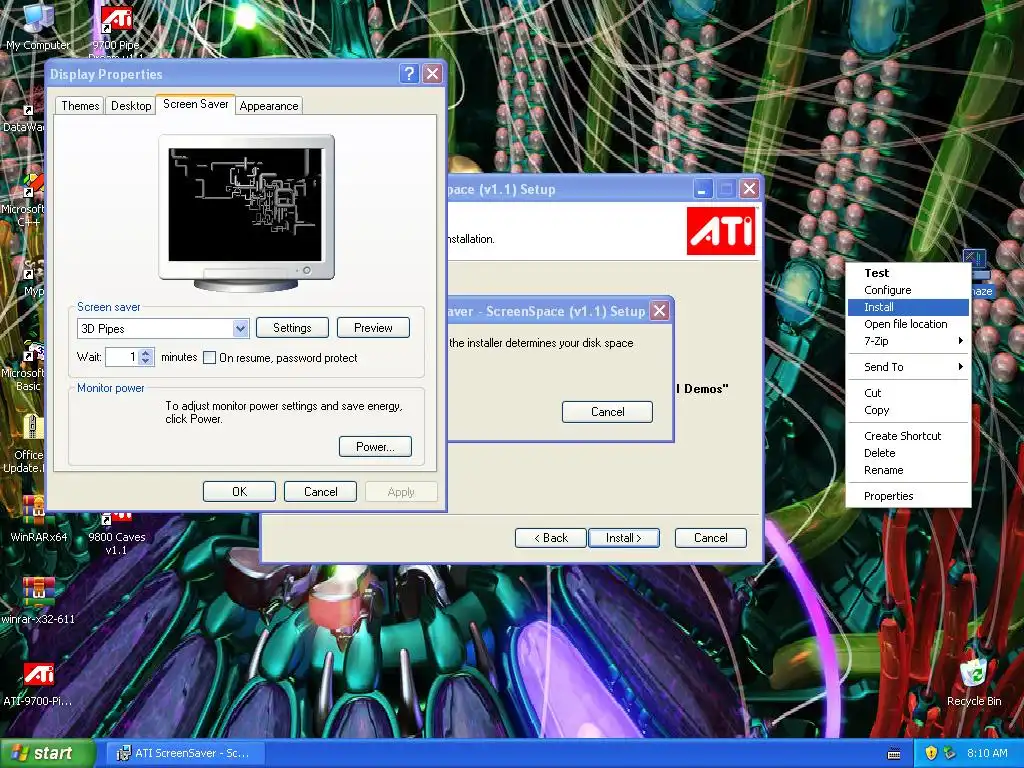This screenshot has height=768, width=1024.
Task: Click the Display Properties help question icon
Action: pyautogui.click(x=409, y=74)
